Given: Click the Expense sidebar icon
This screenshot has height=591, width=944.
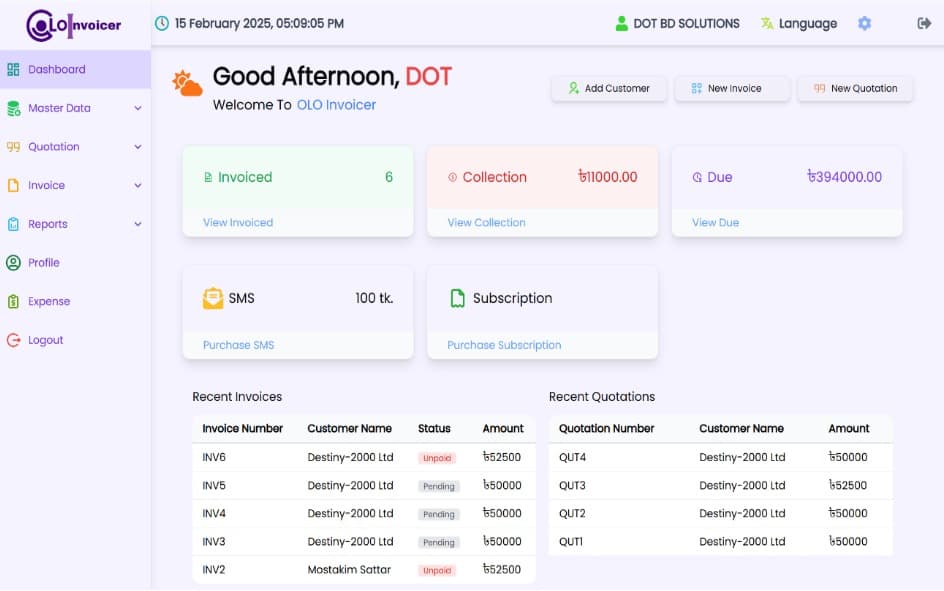Looking at the screenshot, I should point(13,301).
